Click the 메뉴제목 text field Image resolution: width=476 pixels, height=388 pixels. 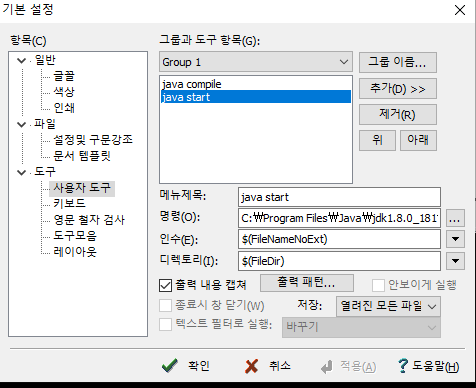click(x=339, y=197)
